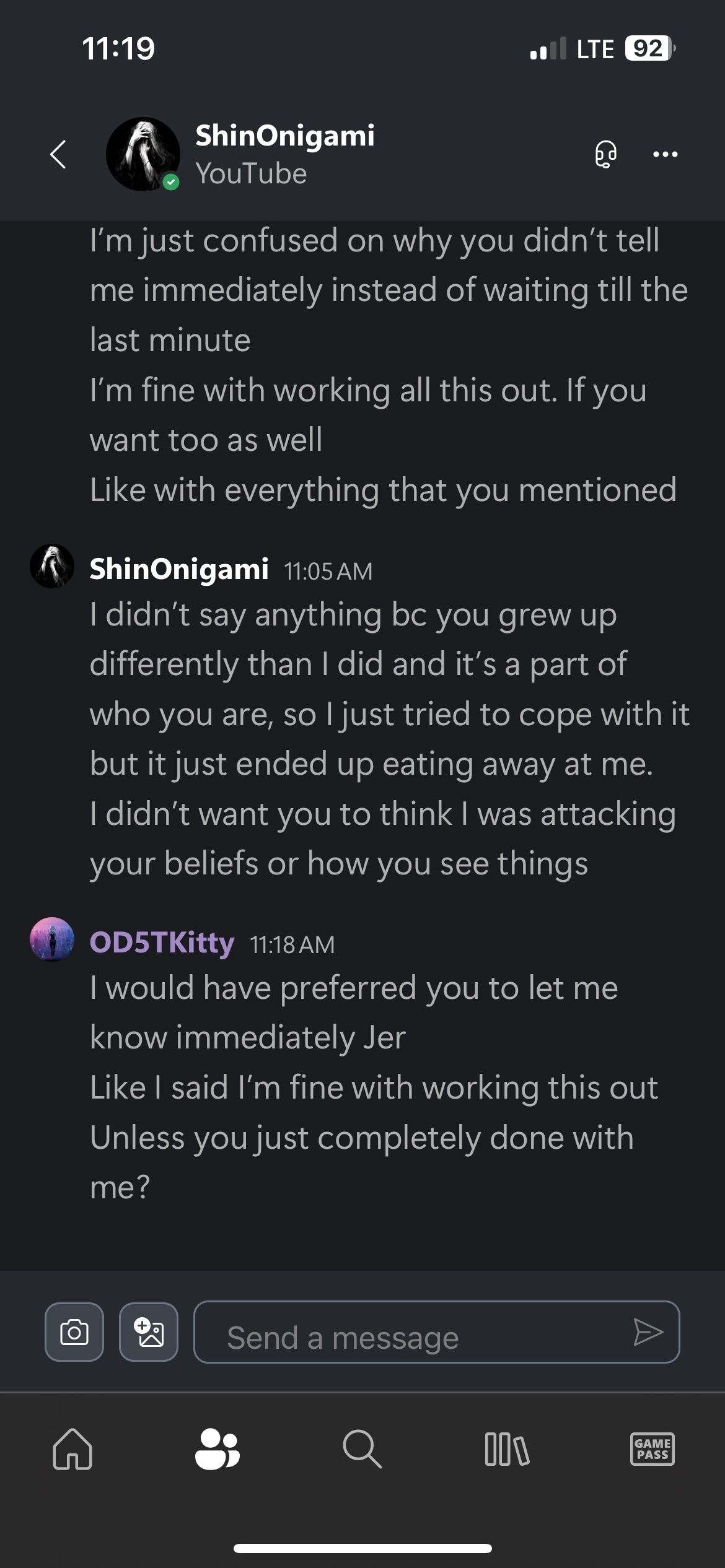Open the three-dot more options menu

[665, 154]
